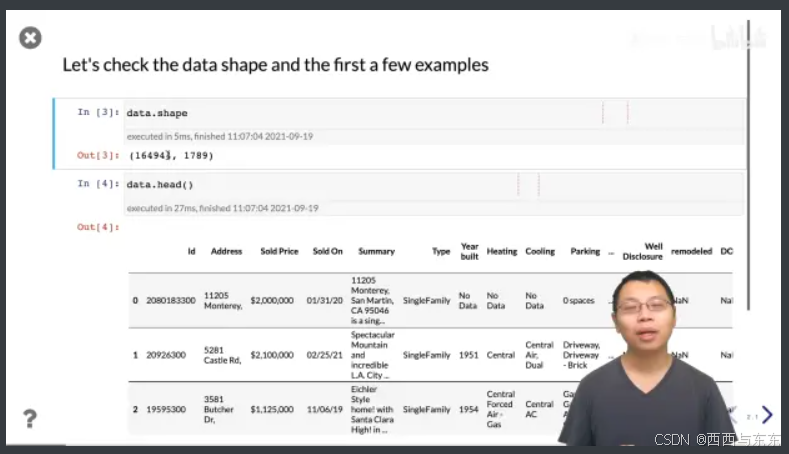The height and width of the screenshot is (454, 789).
Task: Click the remodeled column header
Action: [691, 251]
